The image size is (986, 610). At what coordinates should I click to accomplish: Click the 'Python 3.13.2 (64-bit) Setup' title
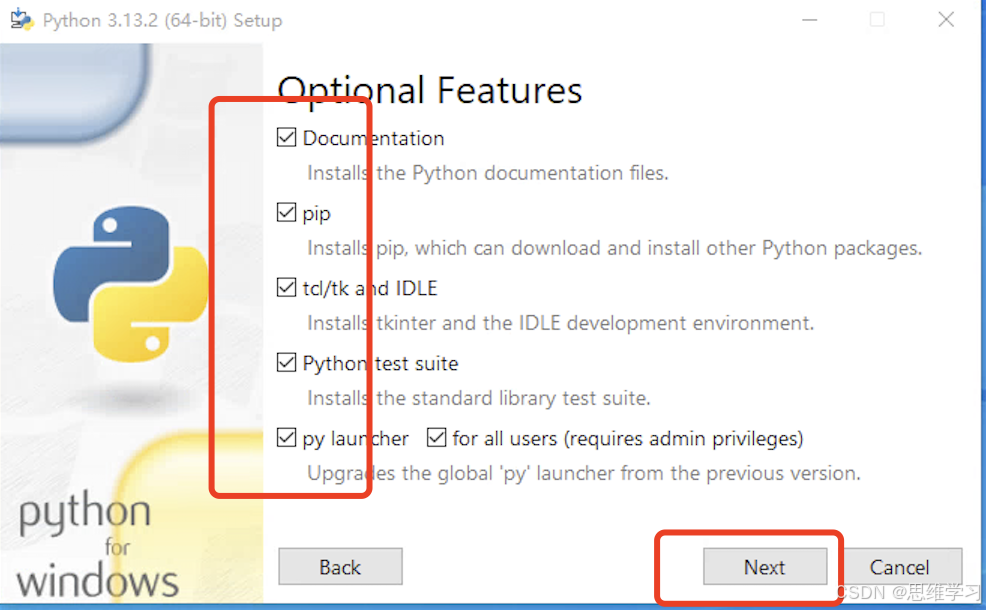tap(162, 21)
